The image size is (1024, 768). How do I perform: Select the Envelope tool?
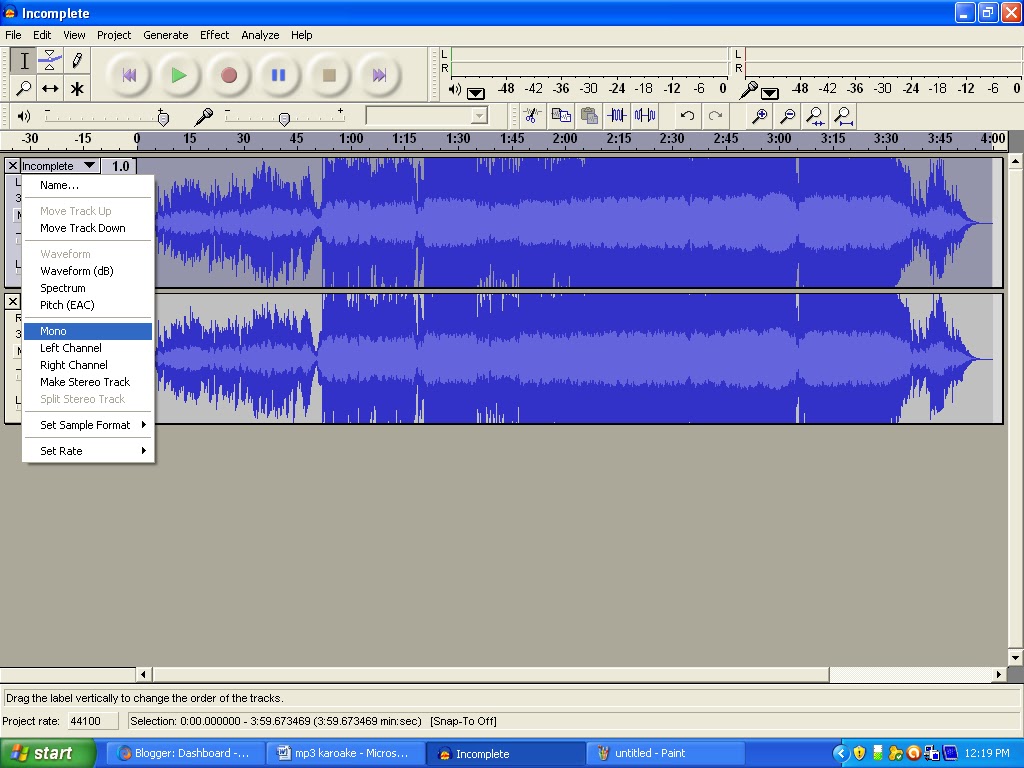pyautogui.click(x=52, y=60)
